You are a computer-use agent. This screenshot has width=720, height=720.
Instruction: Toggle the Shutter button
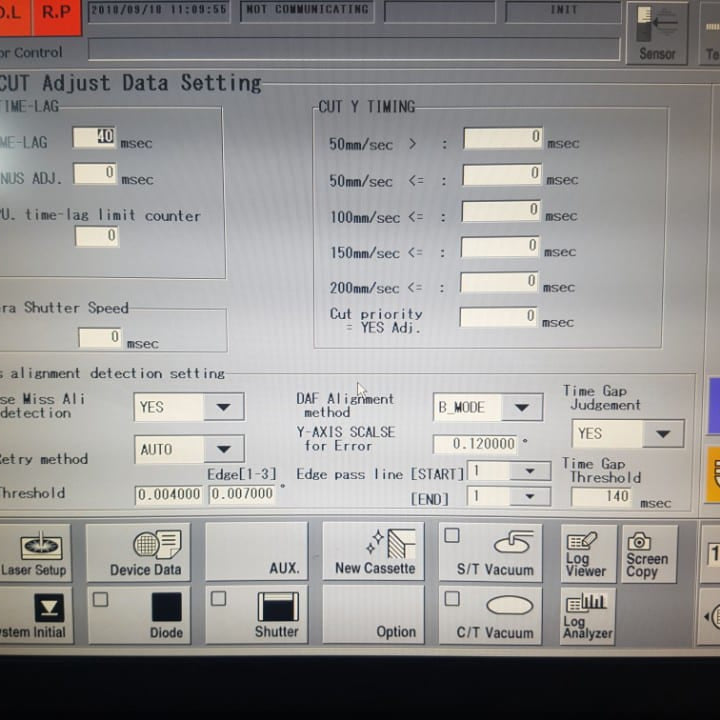[x=256, y=615]
